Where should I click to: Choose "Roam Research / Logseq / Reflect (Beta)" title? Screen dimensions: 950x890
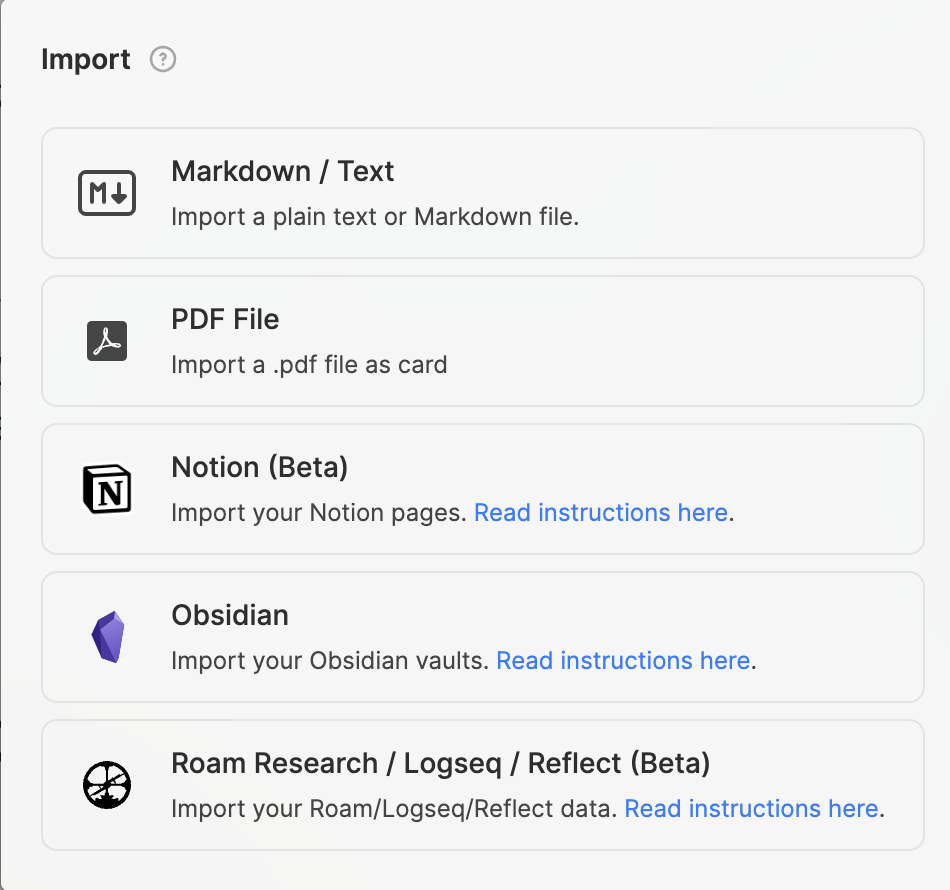click(x=441, y=764)
